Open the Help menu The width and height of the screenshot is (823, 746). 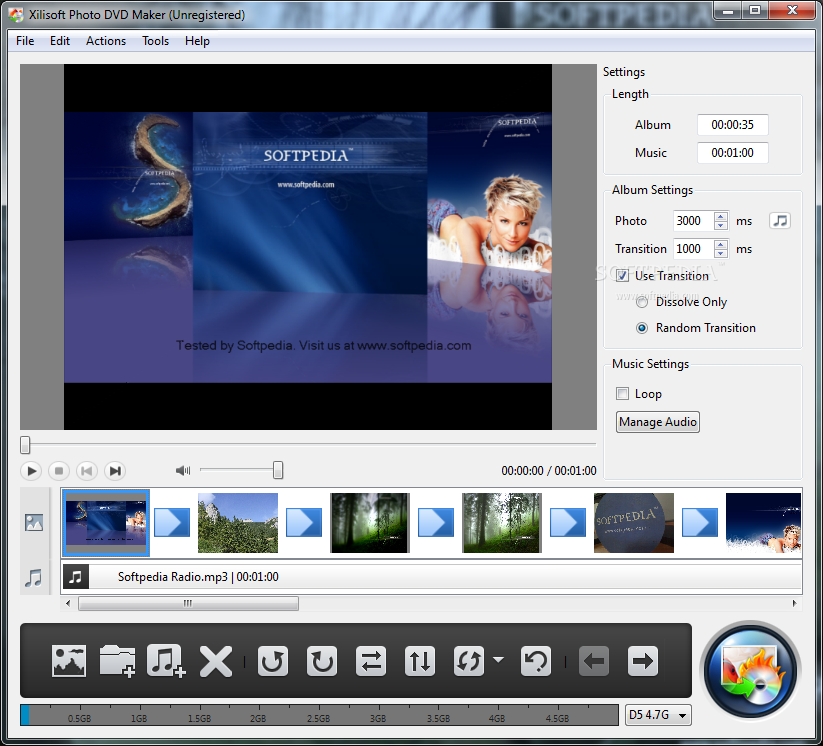(x=197, y=41)
